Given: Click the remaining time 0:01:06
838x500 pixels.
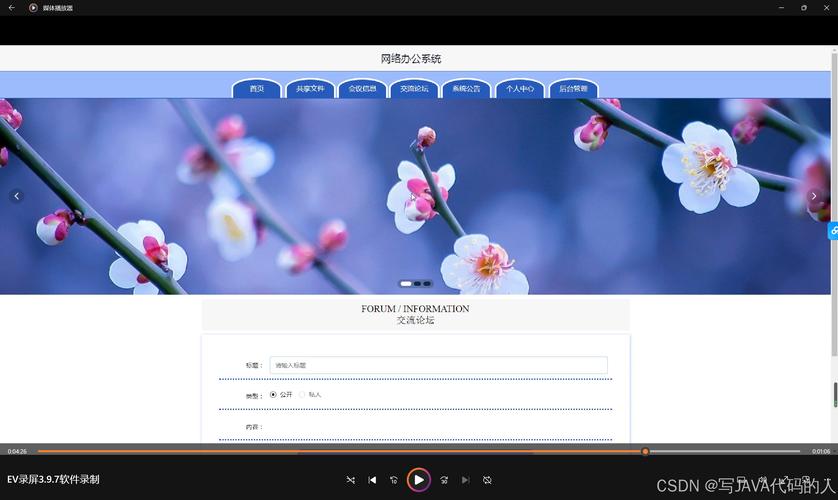Looking at the screenshot, I should coord(821,451).
